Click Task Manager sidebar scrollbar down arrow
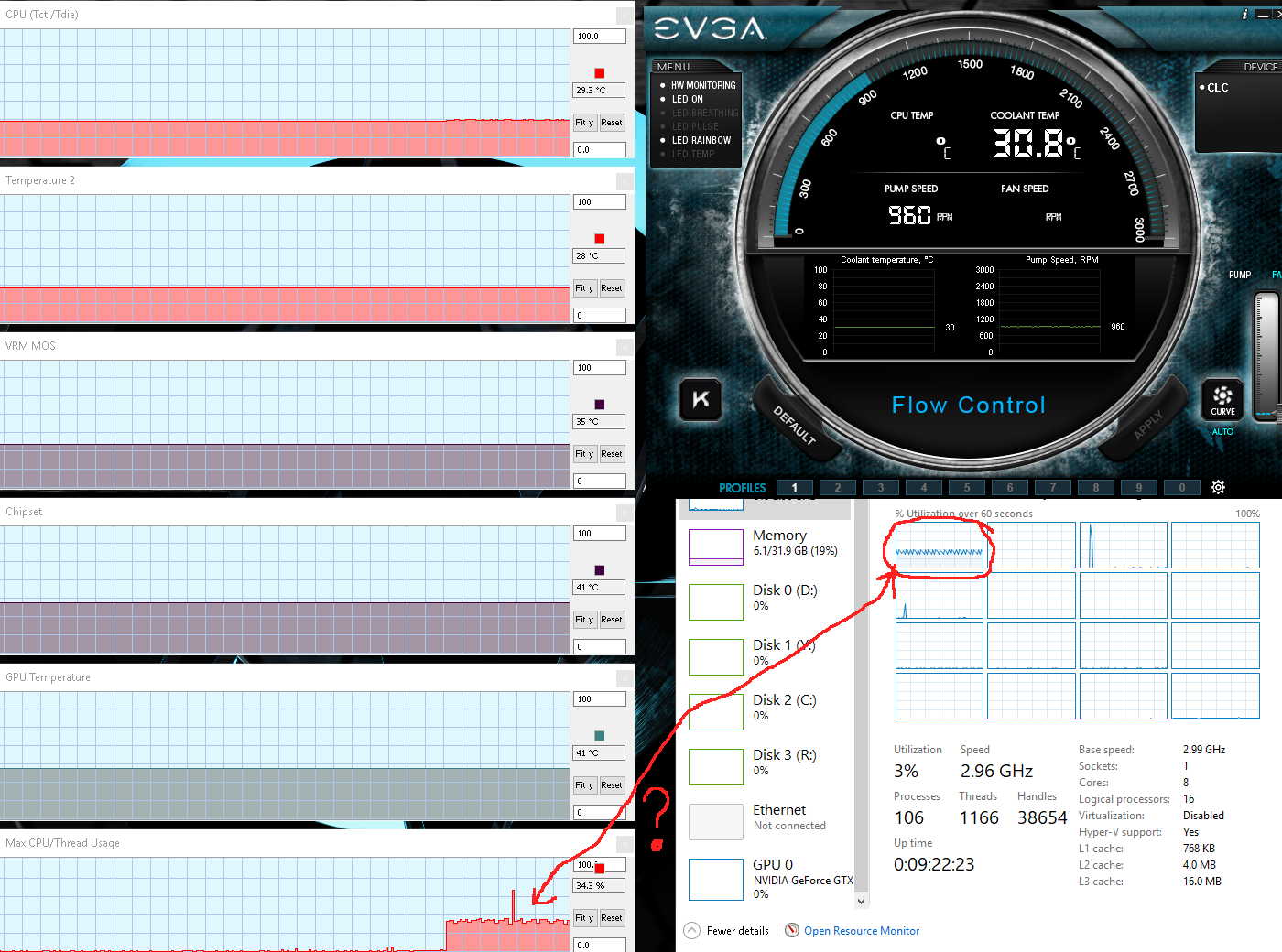Viewport: 1282px width, 952px height. [x=861, y=901]
